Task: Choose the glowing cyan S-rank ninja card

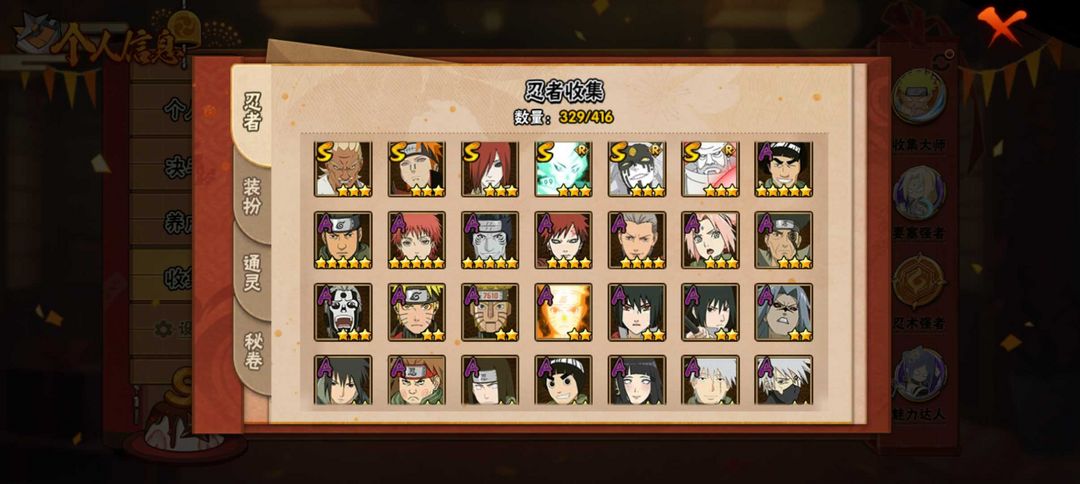Action: [563, 169]
